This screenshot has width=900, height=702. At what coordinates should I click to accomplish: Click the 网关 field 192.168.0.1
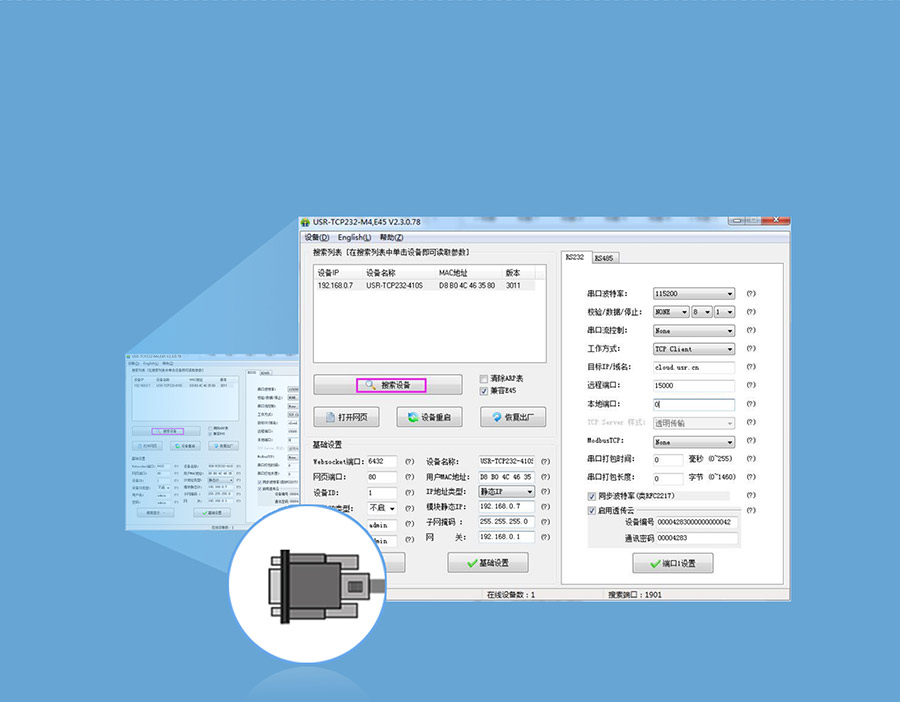tap(506, 537)
